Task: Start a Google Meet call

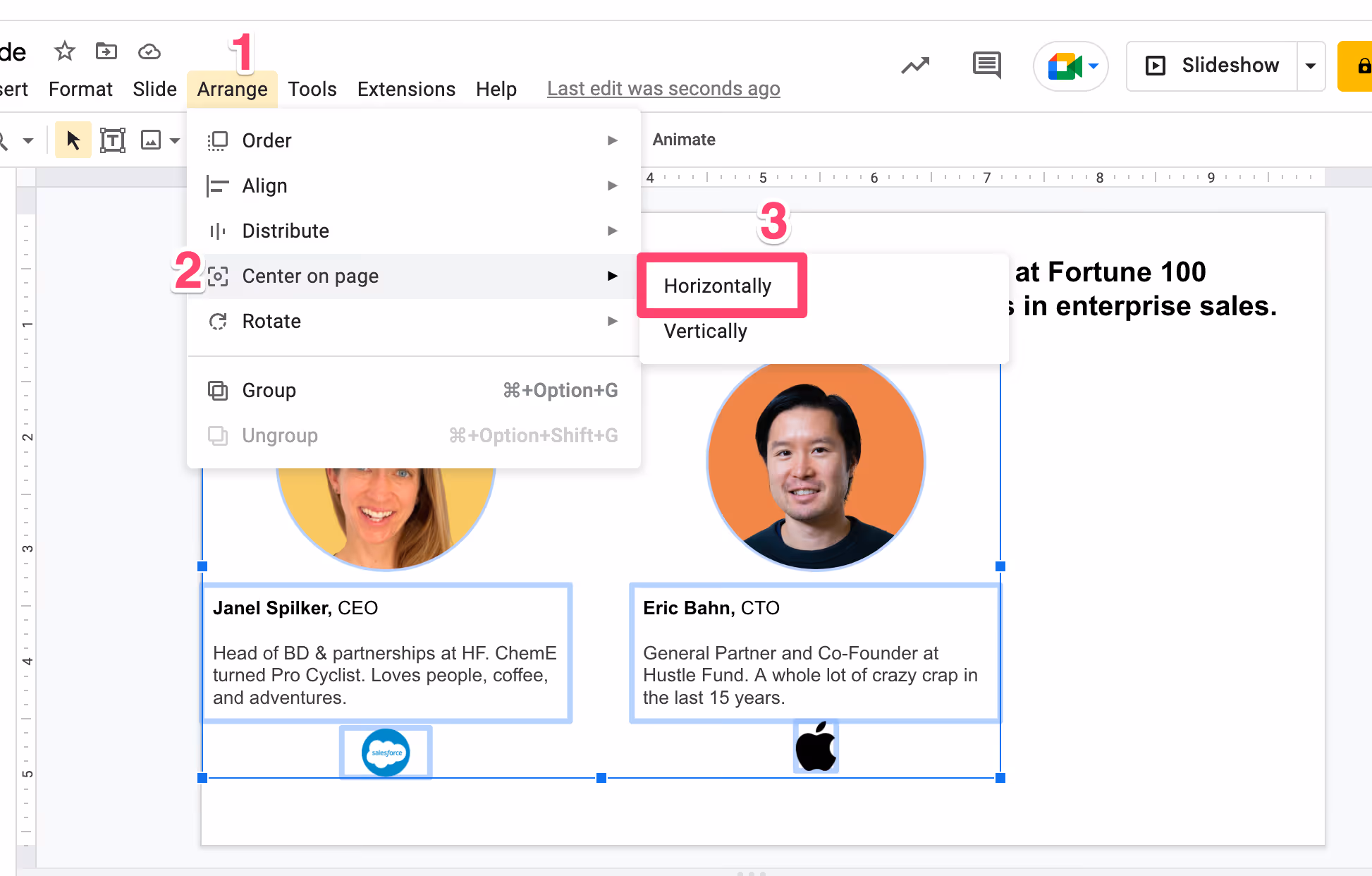Action: point(1064,66)
